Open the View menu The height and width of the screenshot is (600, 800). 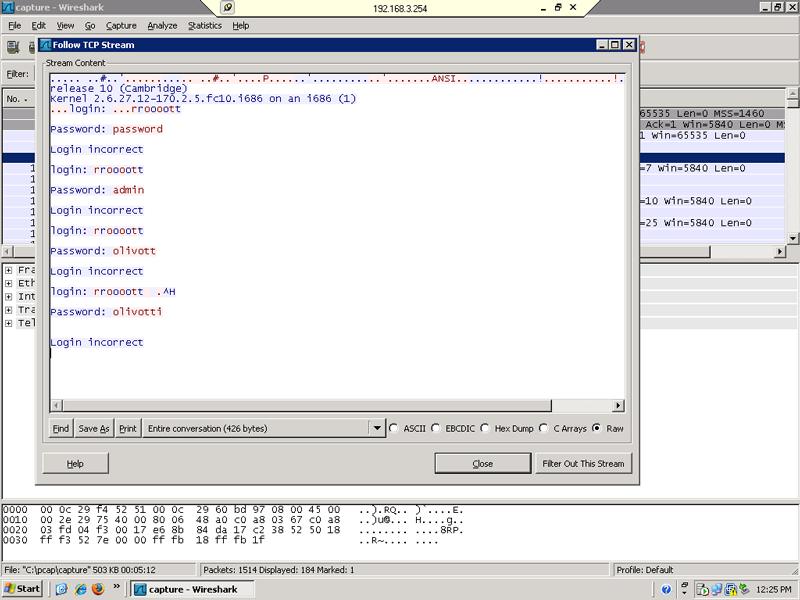[x=65, y=26]
